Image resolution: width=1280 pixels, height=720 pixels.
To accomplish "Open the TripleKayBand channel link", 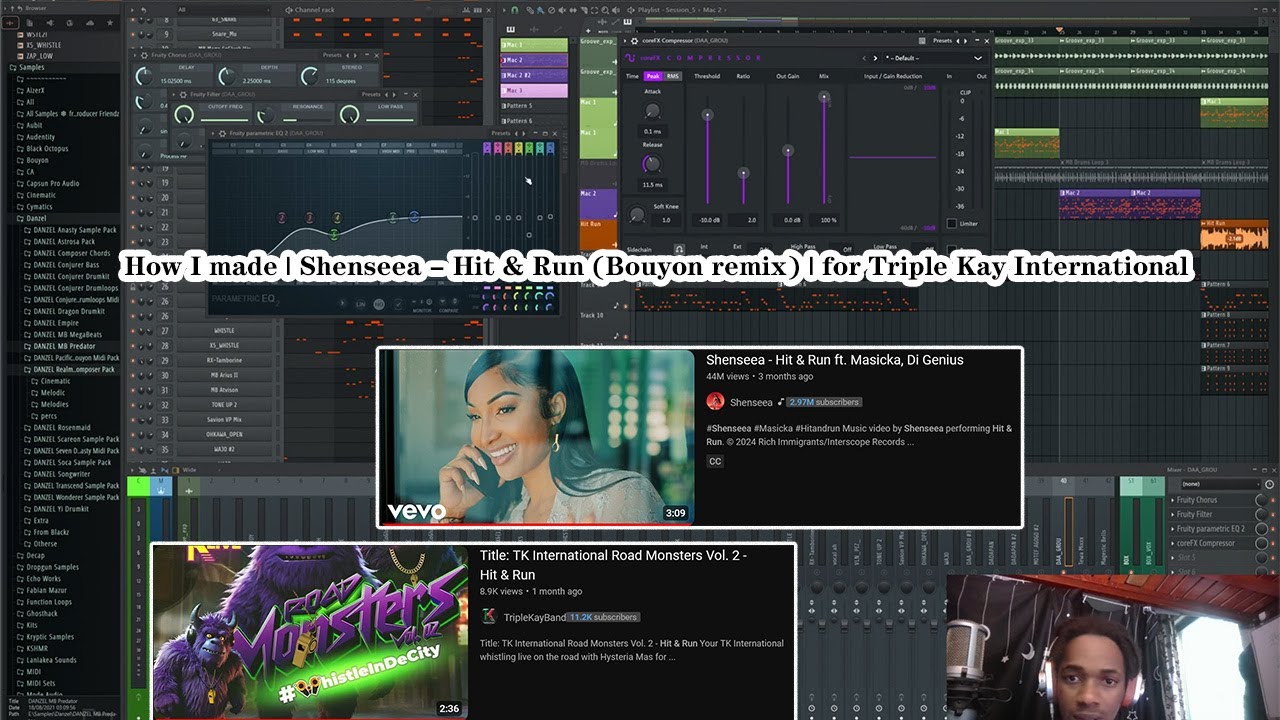I will coord(535,617).
